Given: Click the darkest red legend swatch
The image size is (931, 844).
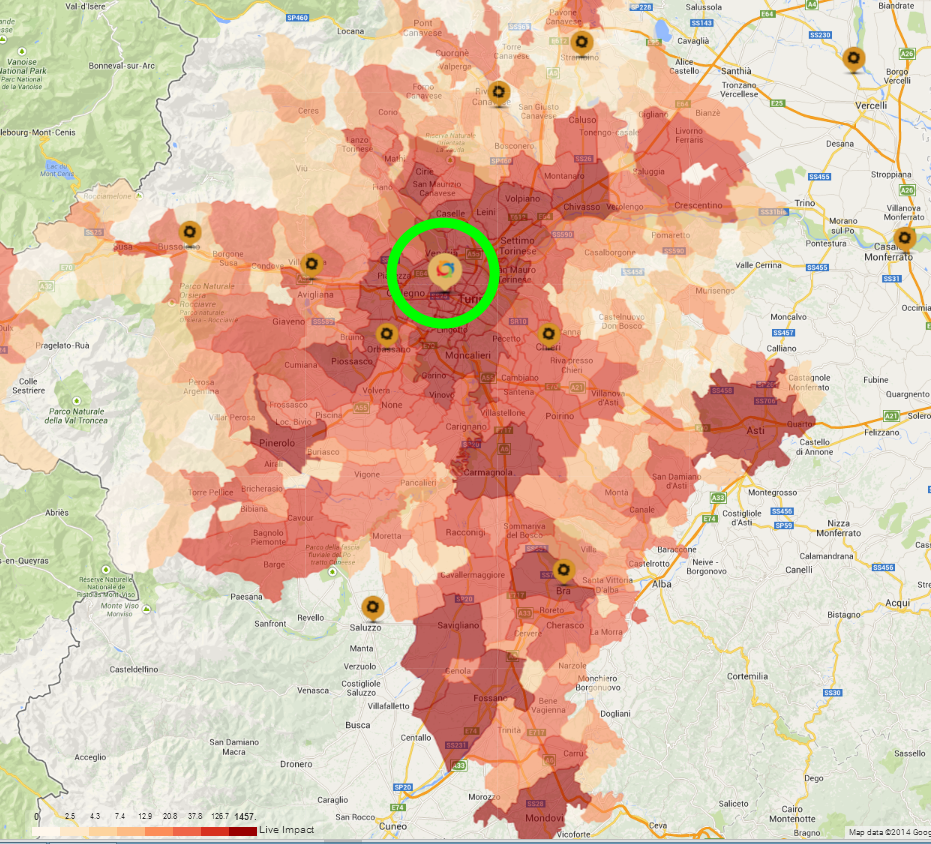Looking at the screenshot, I should point(243,831).
